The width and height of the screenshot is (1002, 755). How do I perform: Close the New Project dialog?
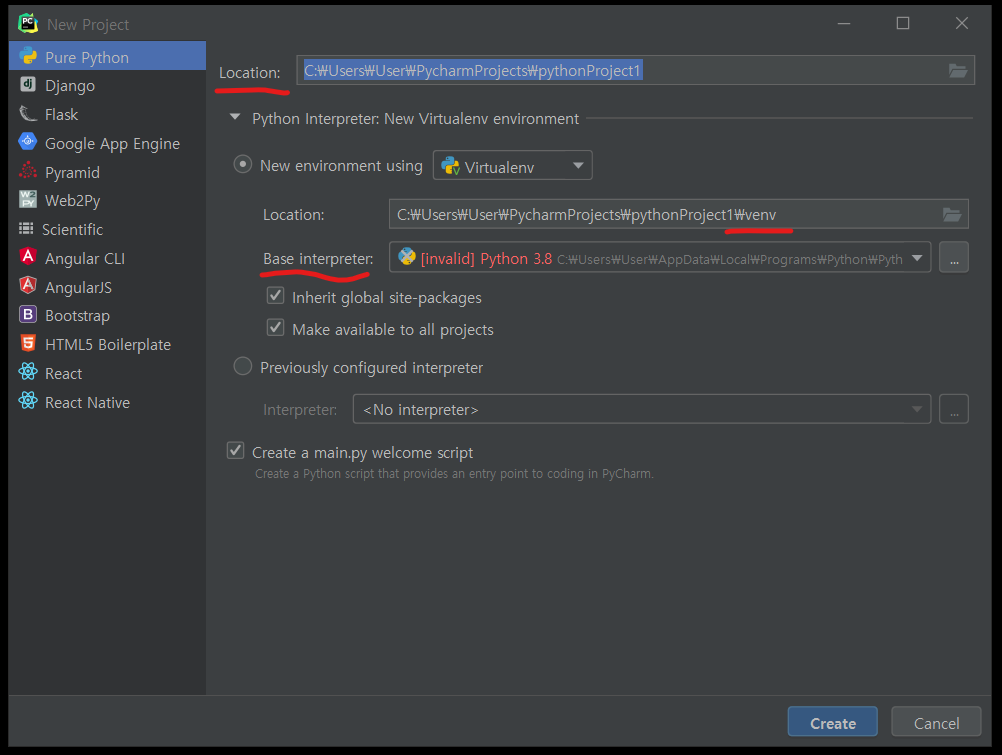(x=962, y=24)
